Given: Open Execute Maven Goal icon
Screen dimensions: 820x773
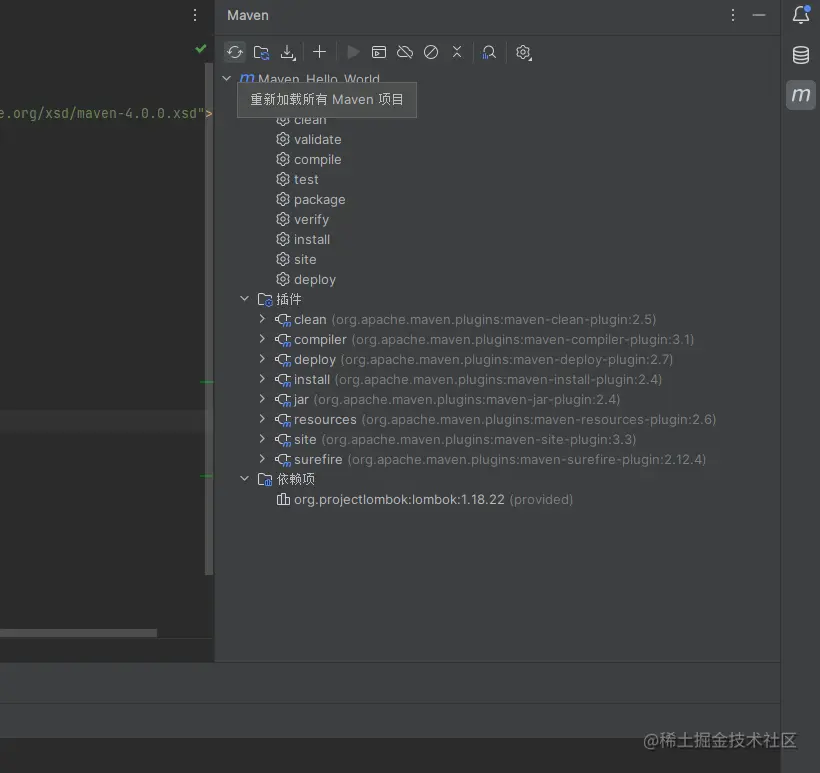Looking at the screenshot, I should [x=379, y=52].
